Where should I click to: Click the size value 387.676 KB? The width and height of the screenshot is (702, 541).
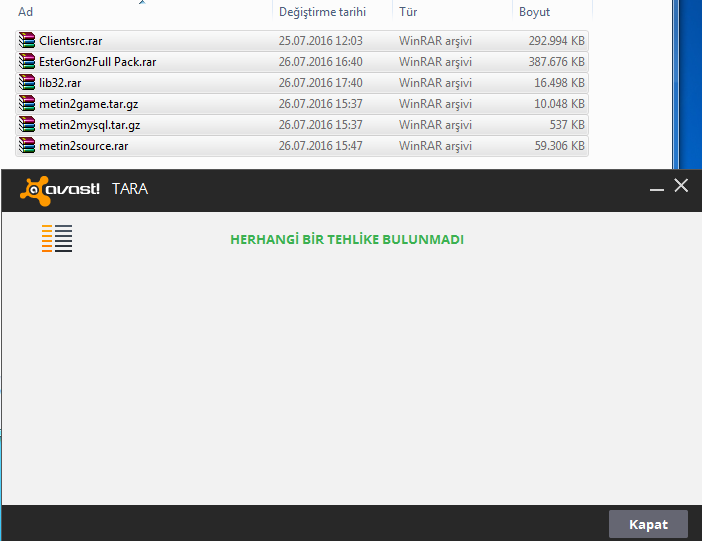coord(556,62)
